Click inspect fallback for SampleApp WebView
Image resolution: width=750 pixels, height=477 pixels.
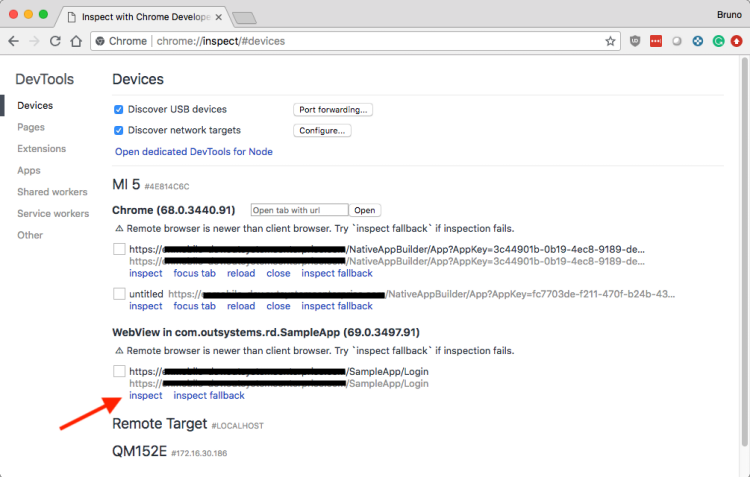[209, 396]
